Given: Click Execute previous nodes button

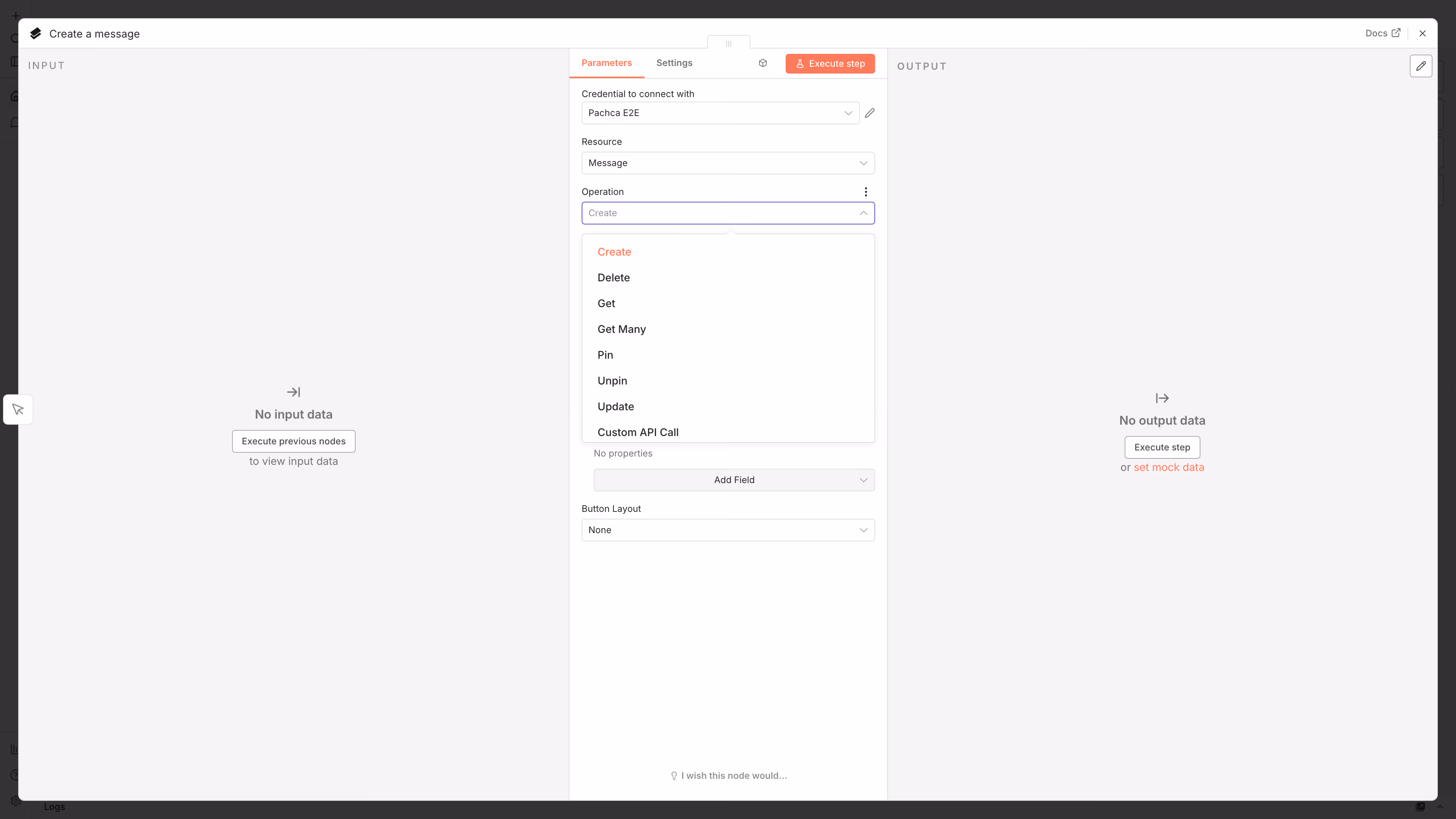Looking at the screenshot, I should 293,441.
